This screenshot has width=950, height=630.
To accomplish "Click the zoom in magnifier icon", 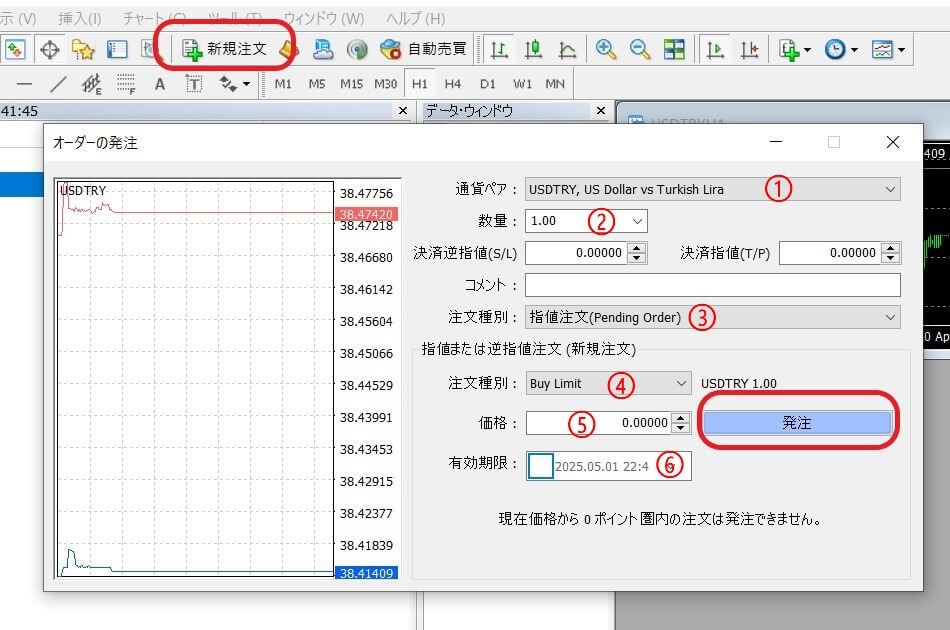I will coord(605,49).
